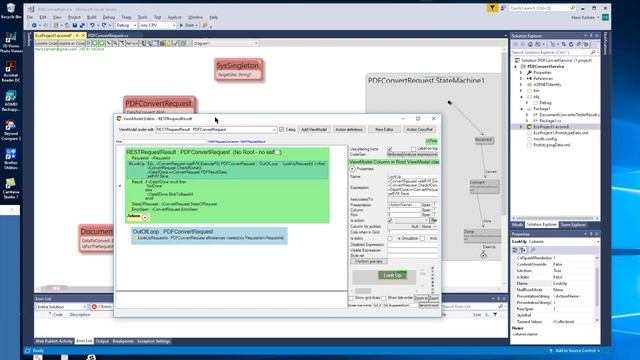
Task: Click the Properties panel Categorized icon
Action: (515, 250)
